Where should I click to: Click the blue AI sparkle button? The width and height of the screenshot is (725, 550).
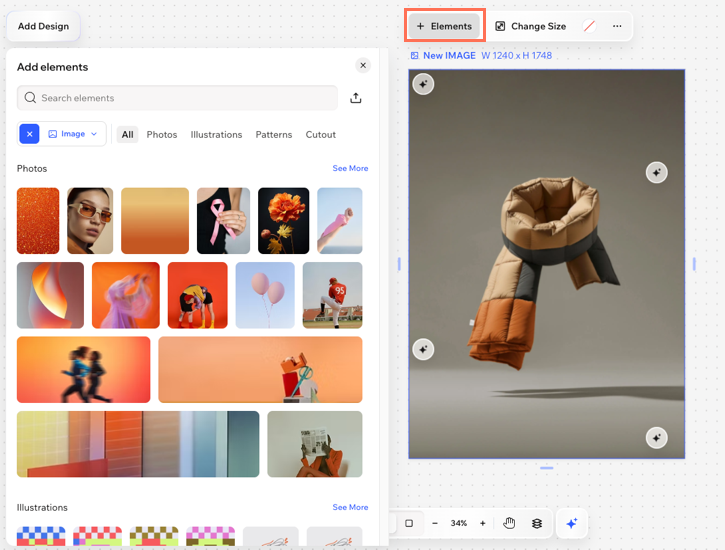(x=571, y=523)
